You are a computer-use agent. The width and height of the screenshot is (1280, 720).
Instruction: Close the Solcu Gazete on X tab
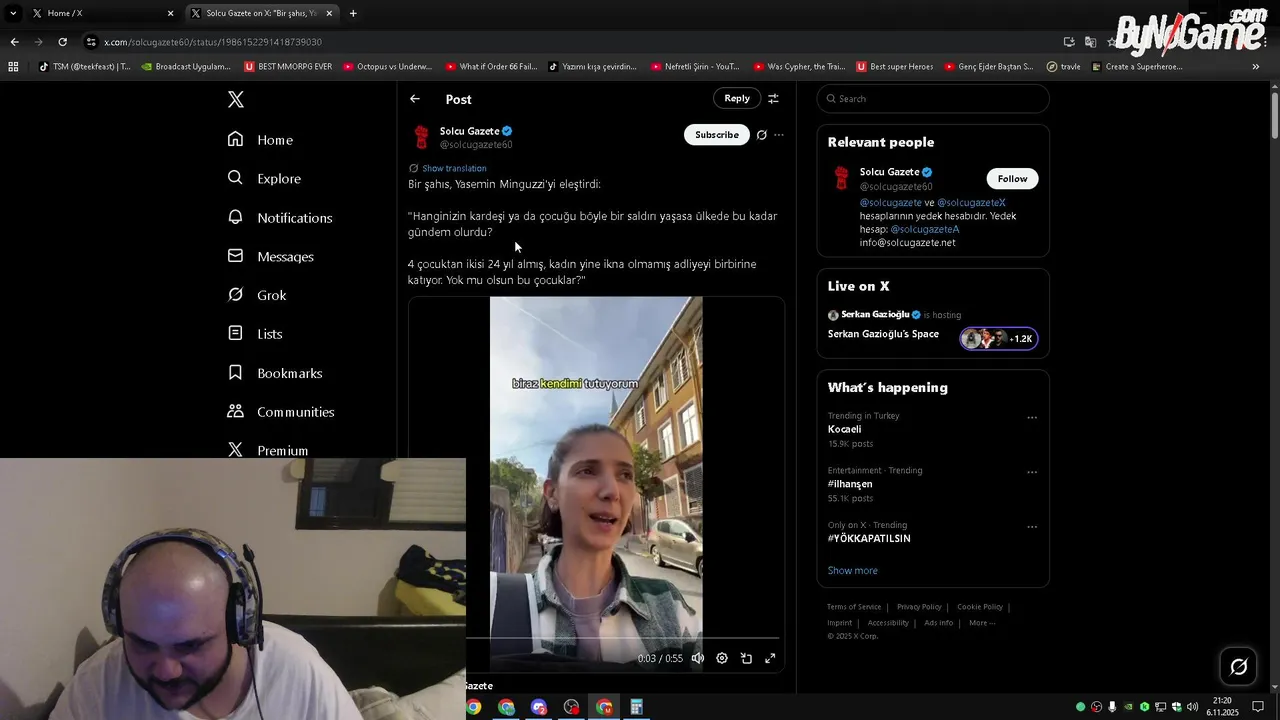tap(329, 13)
